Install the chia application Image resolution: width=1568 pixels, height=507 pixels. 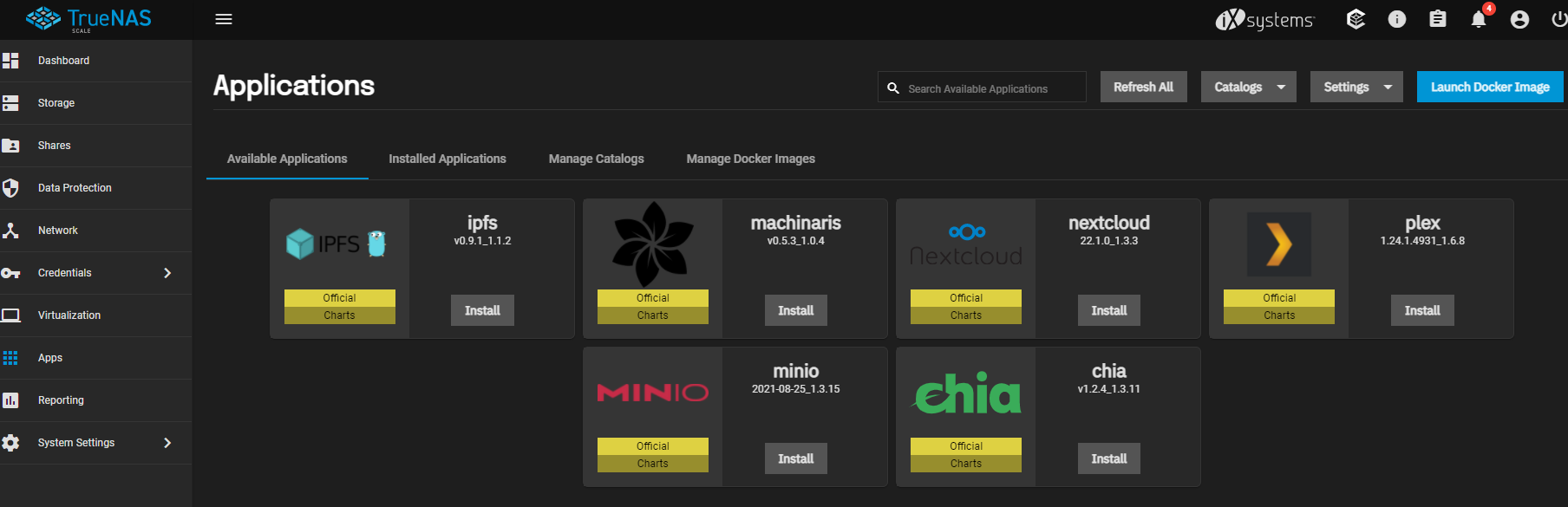click(1109, 458)
